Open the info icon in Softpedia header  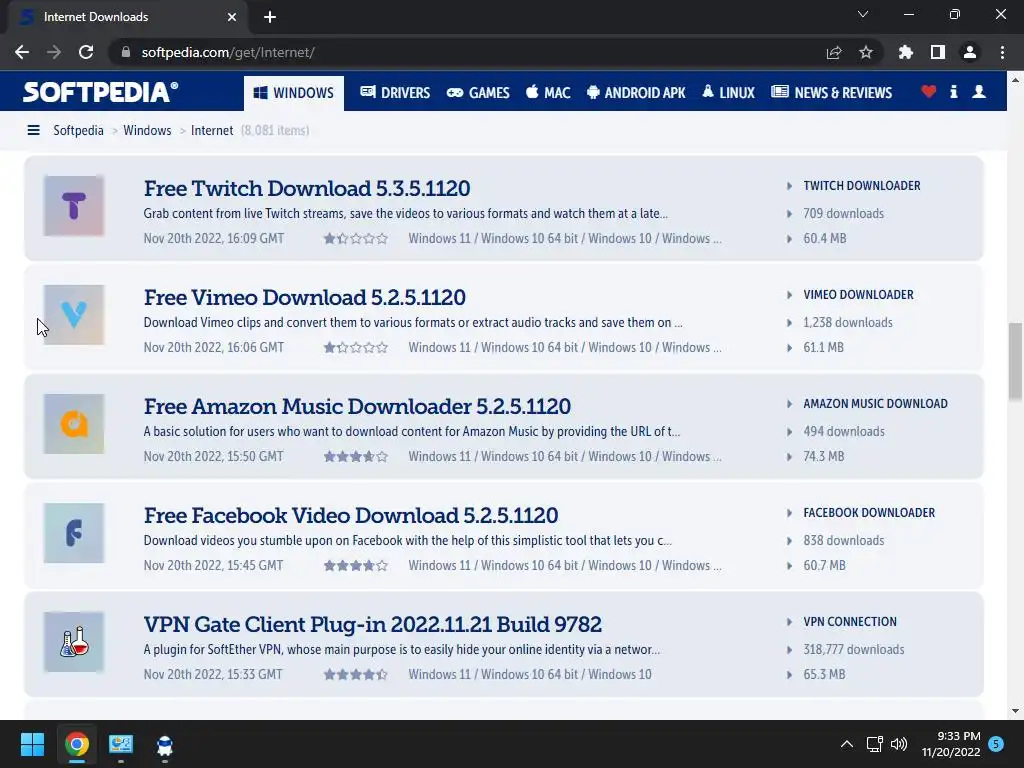(x=954, y=92)
